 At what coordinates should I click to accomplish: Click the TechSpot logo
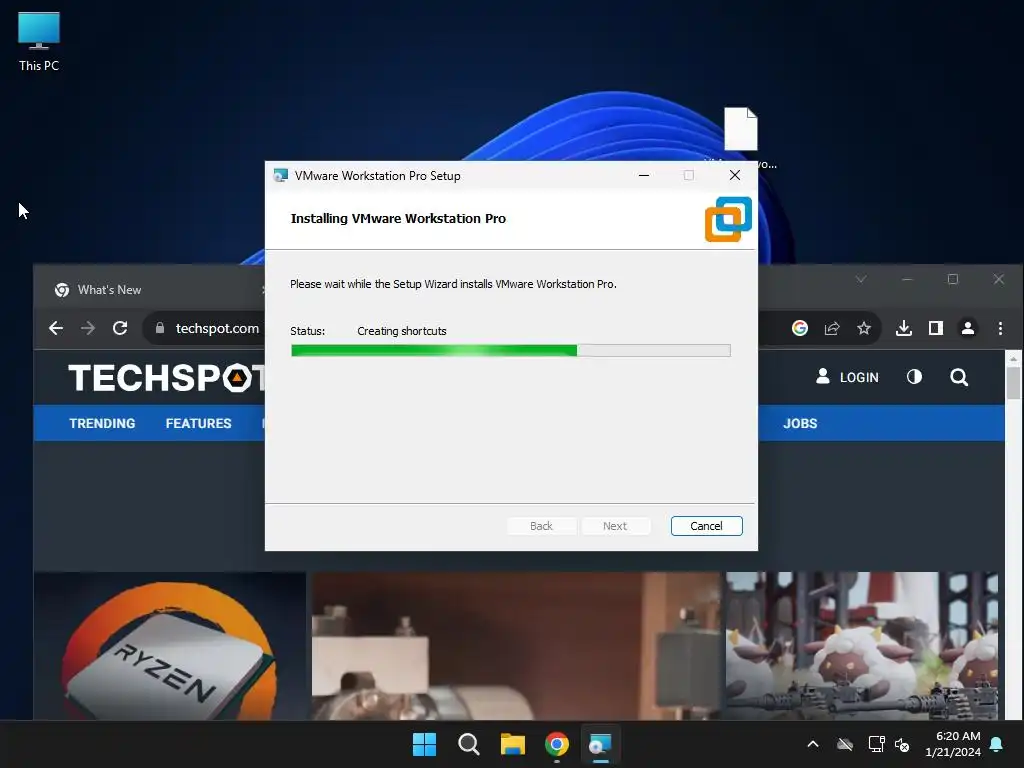pos(167,377)
